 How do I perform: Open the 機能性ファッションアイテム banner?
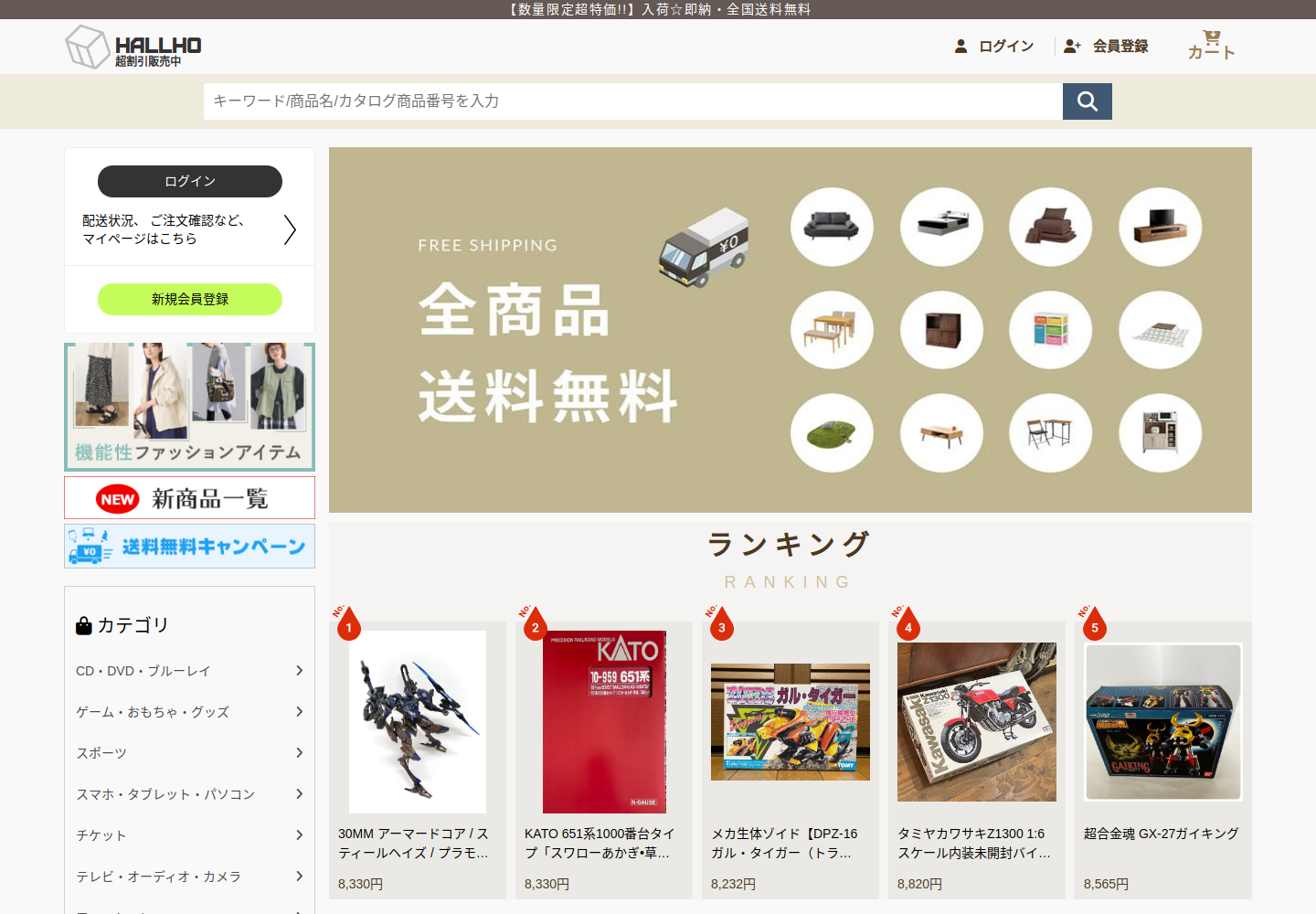(x=190, y=407)
